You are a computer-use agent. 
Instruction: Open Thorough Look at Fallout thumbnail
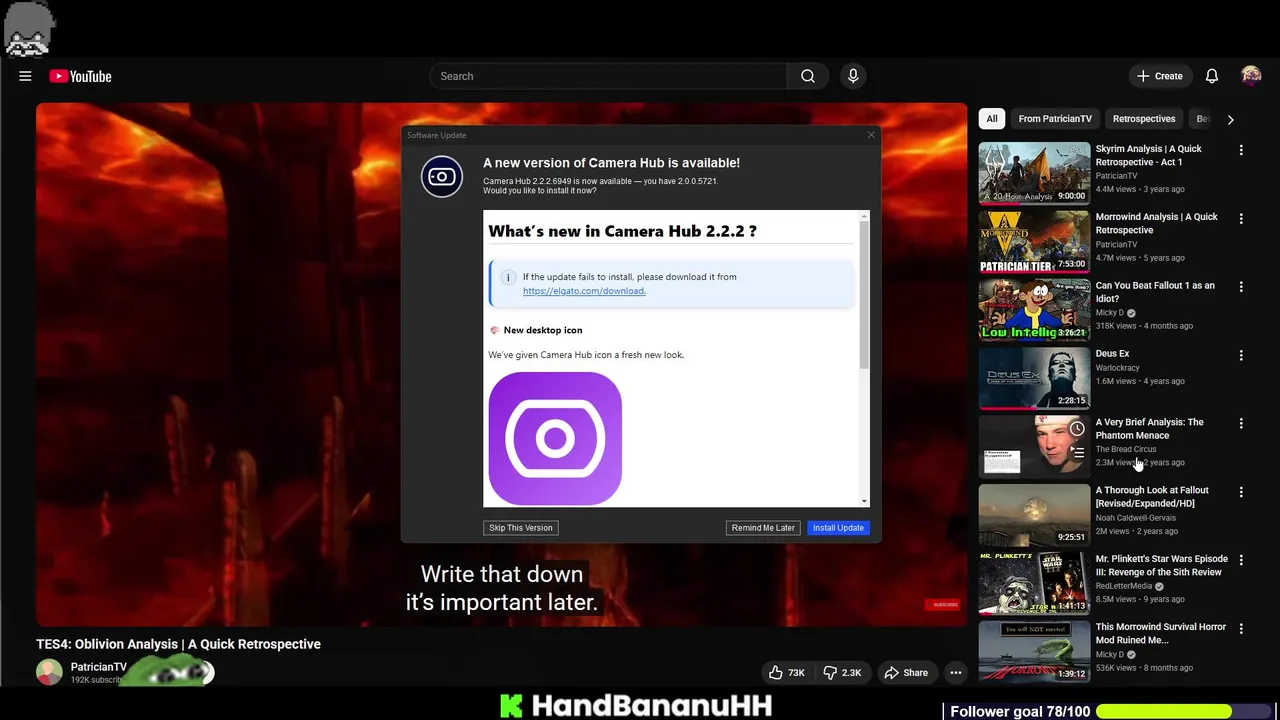point(1034,515)
